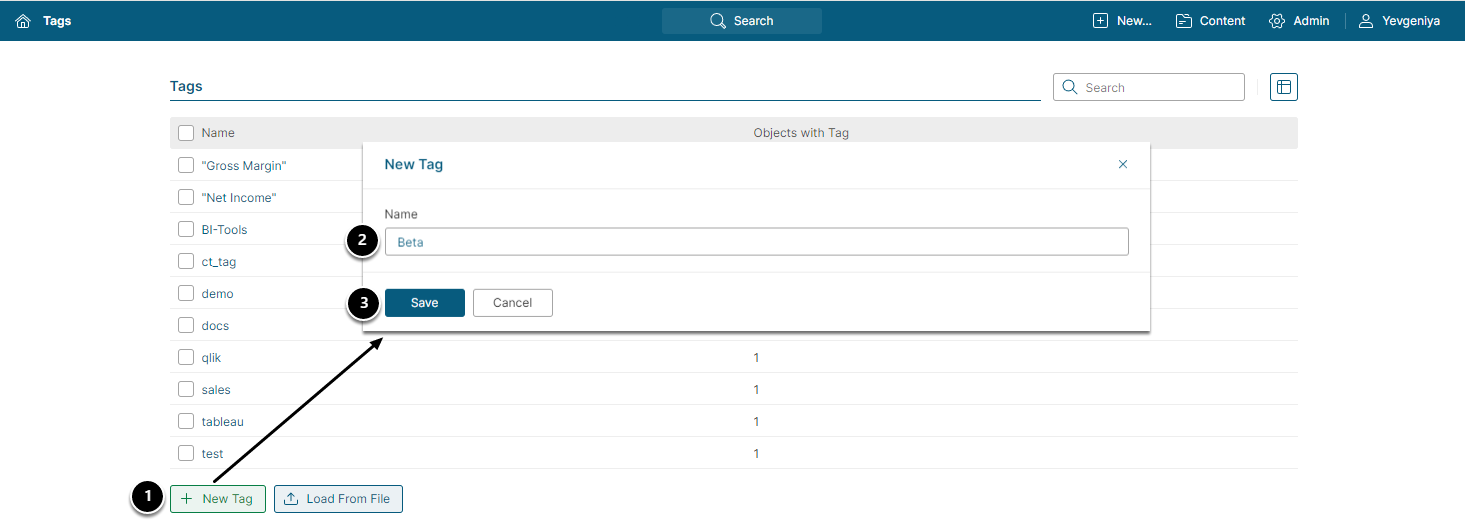The height and width of the screenshot is (531, 1465).
Task: Click the Admin gear icon
Action: coord(1277,21)
